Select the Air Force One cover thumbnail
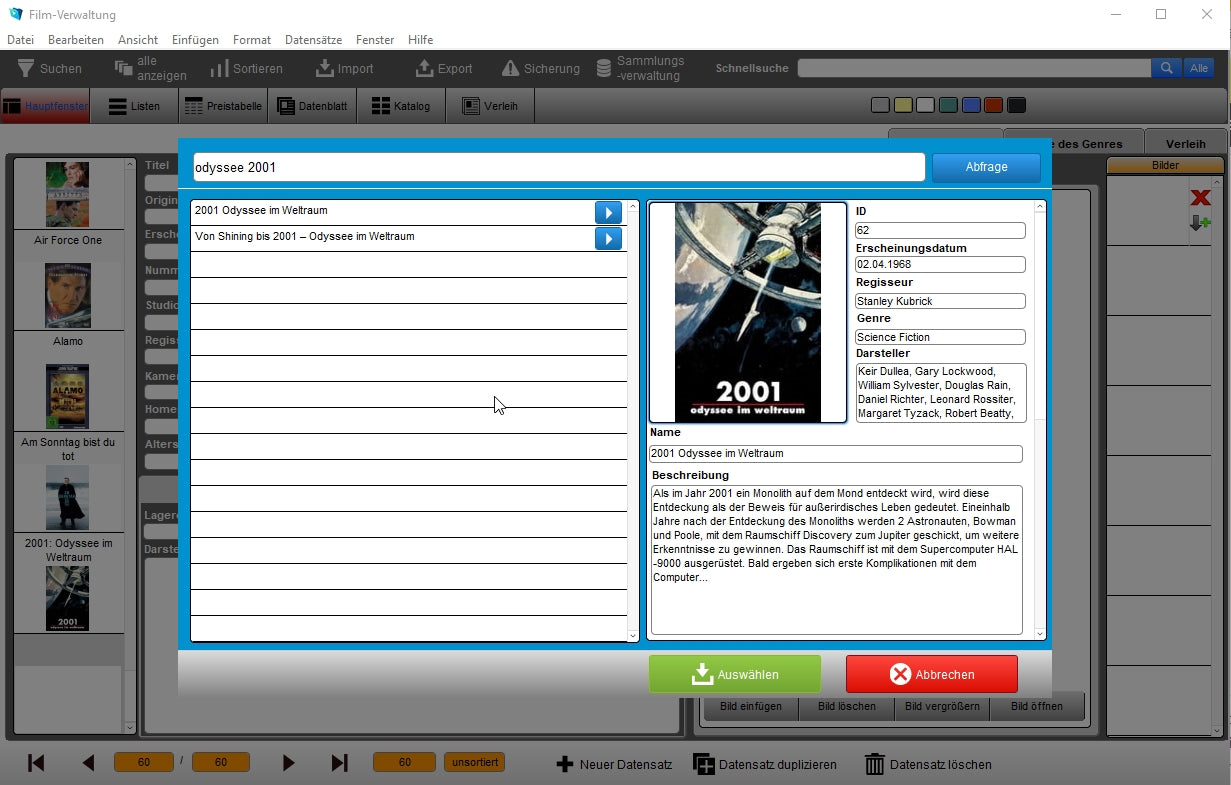This screenshot has width=1231, height=785. [x=67, y=195]
